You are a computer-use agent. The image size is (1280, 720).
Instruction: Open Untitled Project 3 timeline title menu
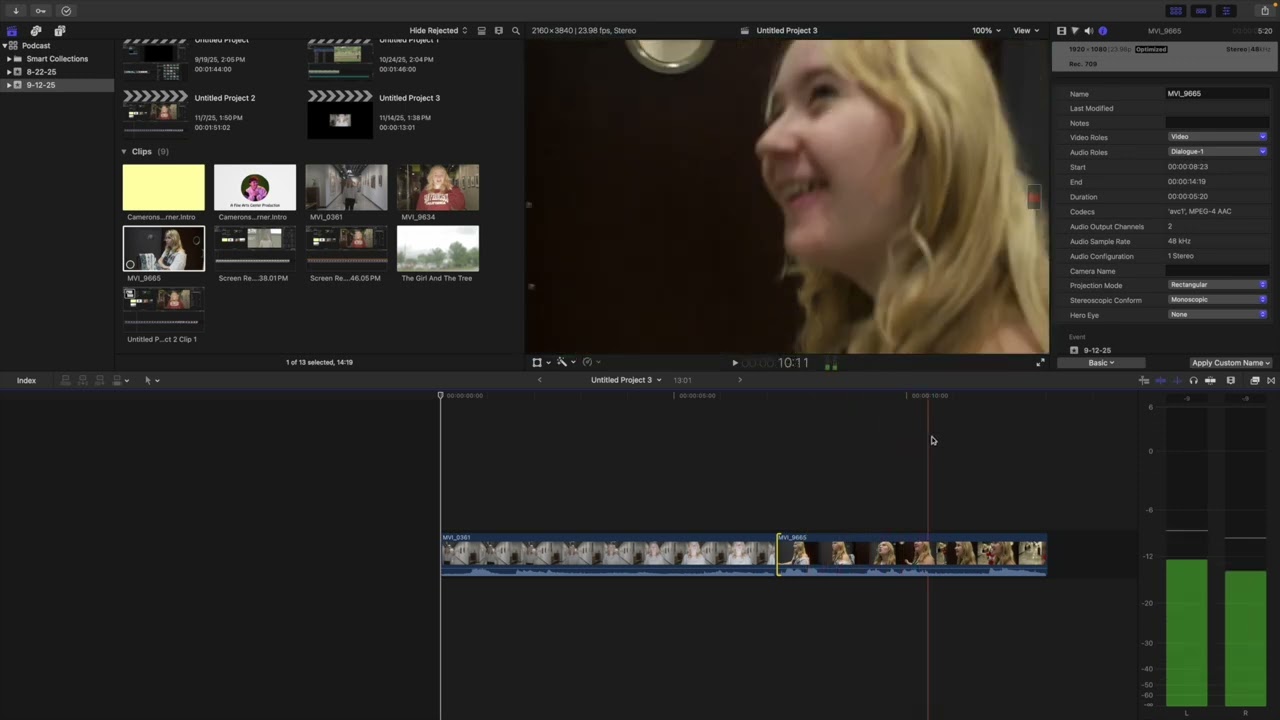[626, 380]
